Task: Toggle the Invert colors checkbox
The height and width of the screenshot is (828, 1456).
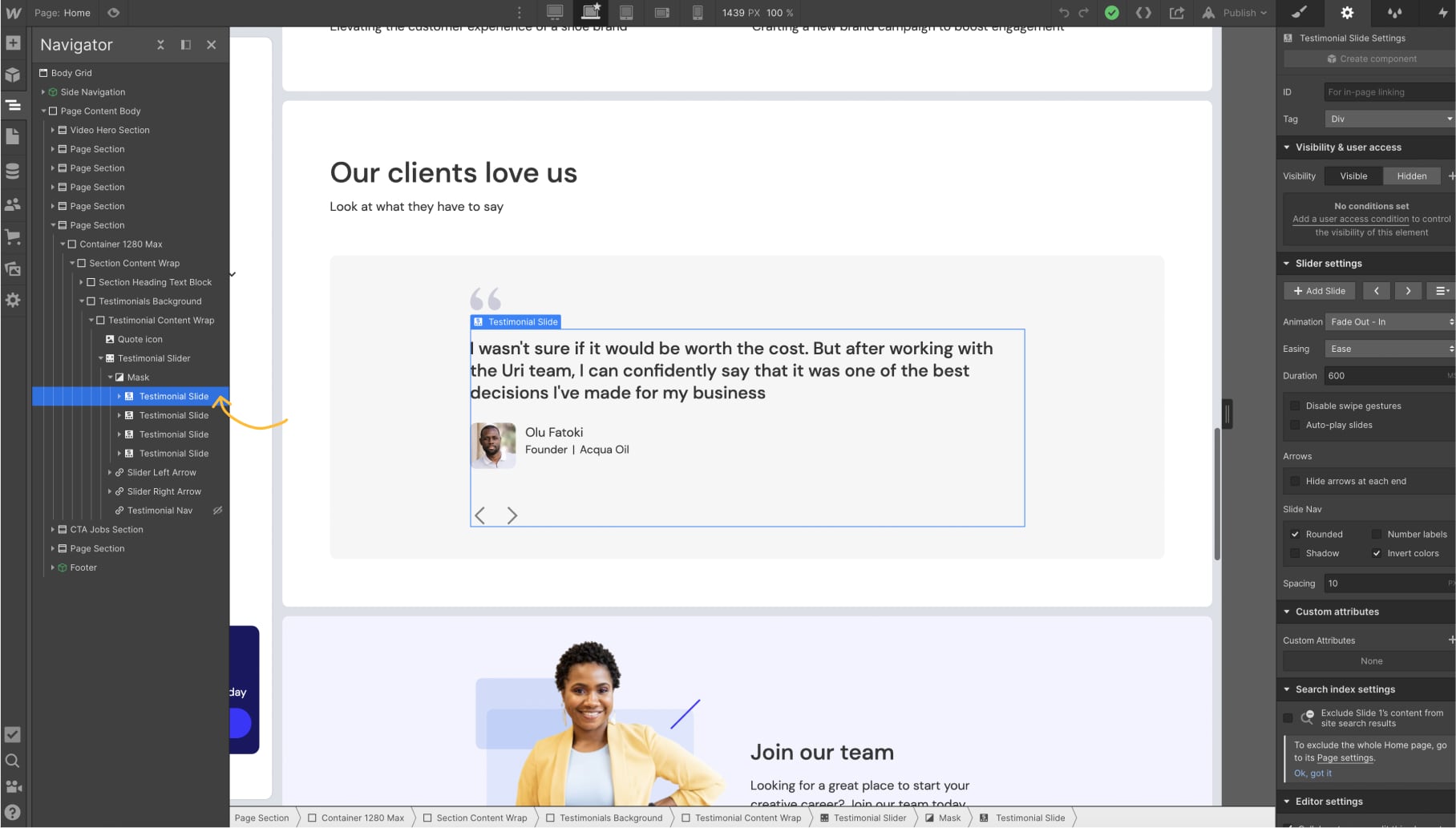Action: tap(1377, 554)
